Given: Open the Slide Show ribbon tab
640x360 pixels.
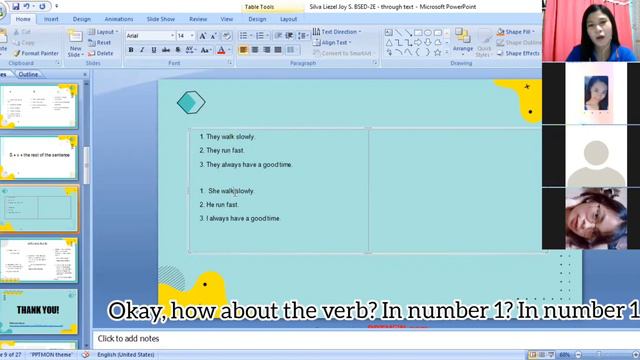Looking at the screenshot, I should click(x=161, y=19).
